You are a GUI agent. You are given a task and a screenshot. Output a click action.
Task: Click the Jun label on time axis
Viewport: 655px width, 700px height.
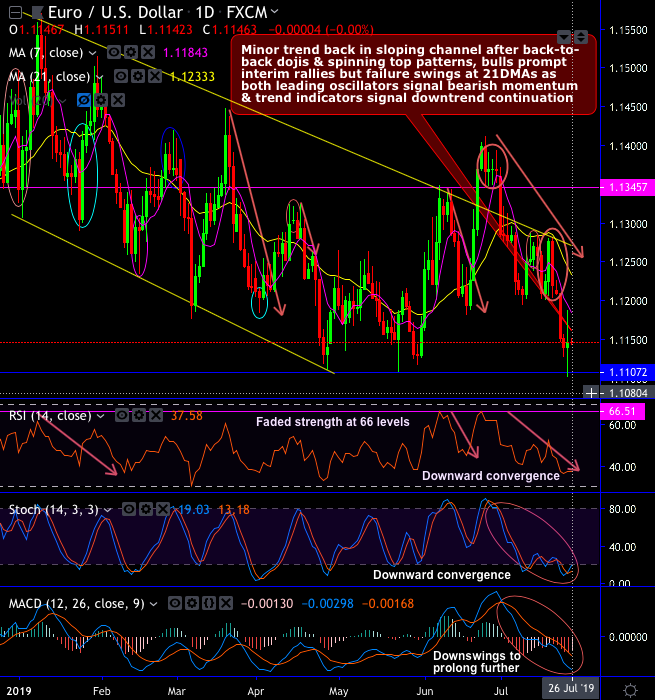[425, 691]
